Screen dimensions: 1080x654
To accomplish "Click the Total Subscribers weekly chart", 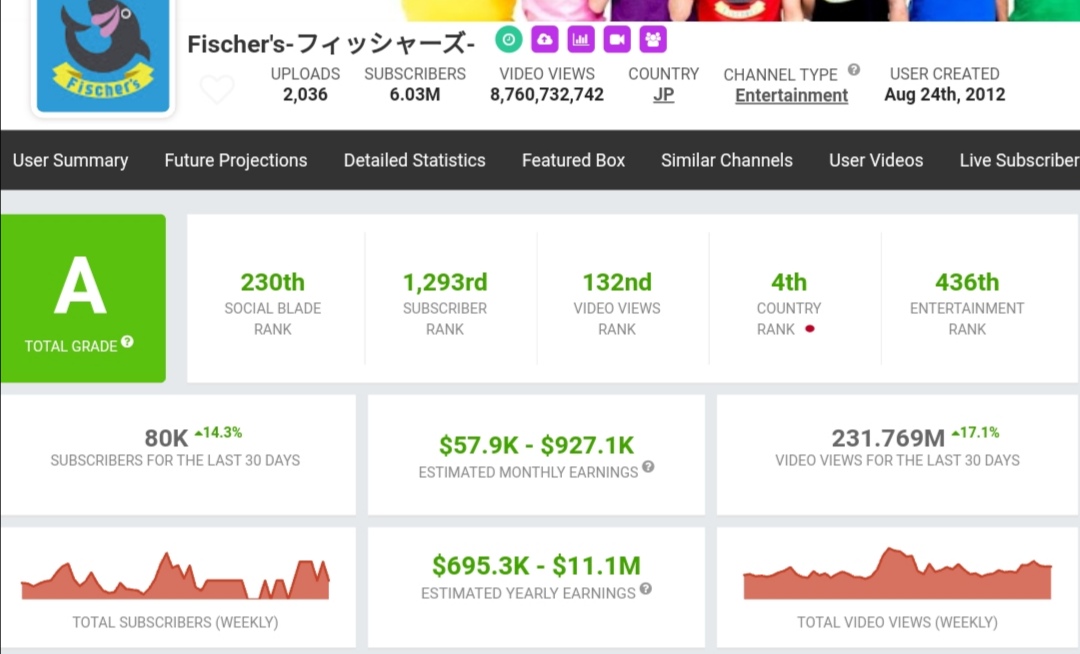I will pos(175,576).
